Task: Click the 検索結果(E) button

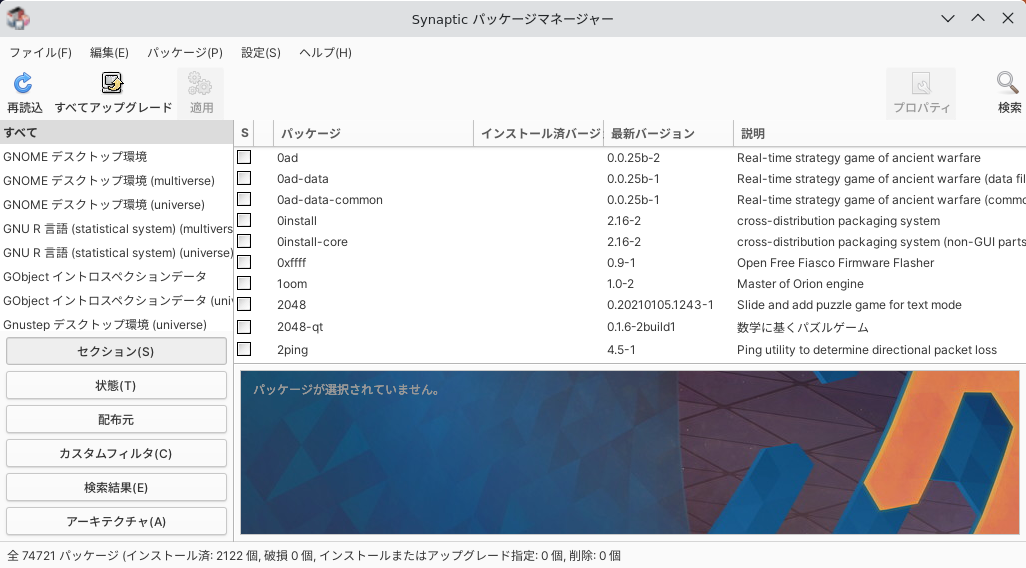Action: pos(116,488)
